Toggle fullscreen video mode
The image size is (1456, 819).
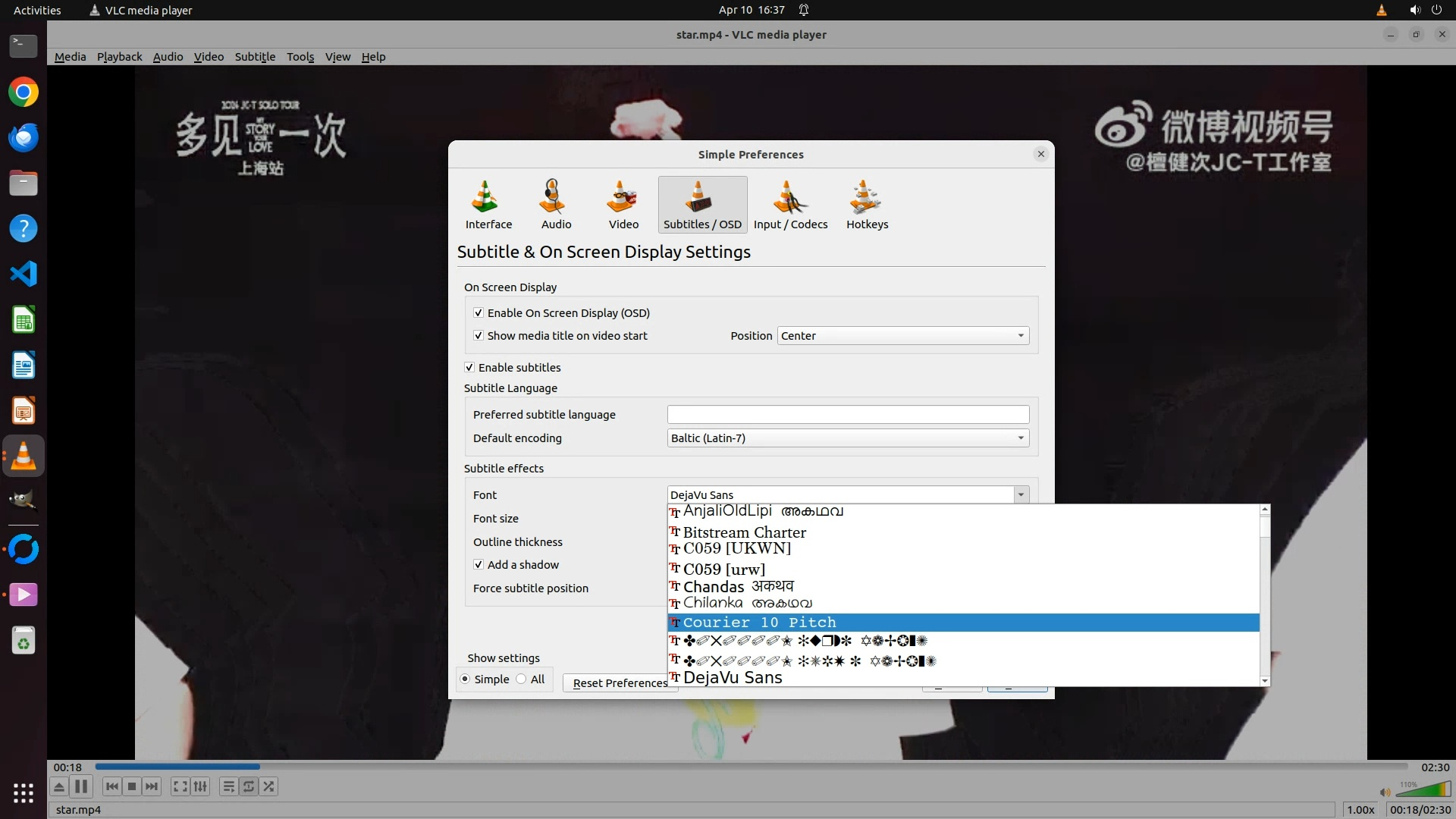tap(180, 786)
